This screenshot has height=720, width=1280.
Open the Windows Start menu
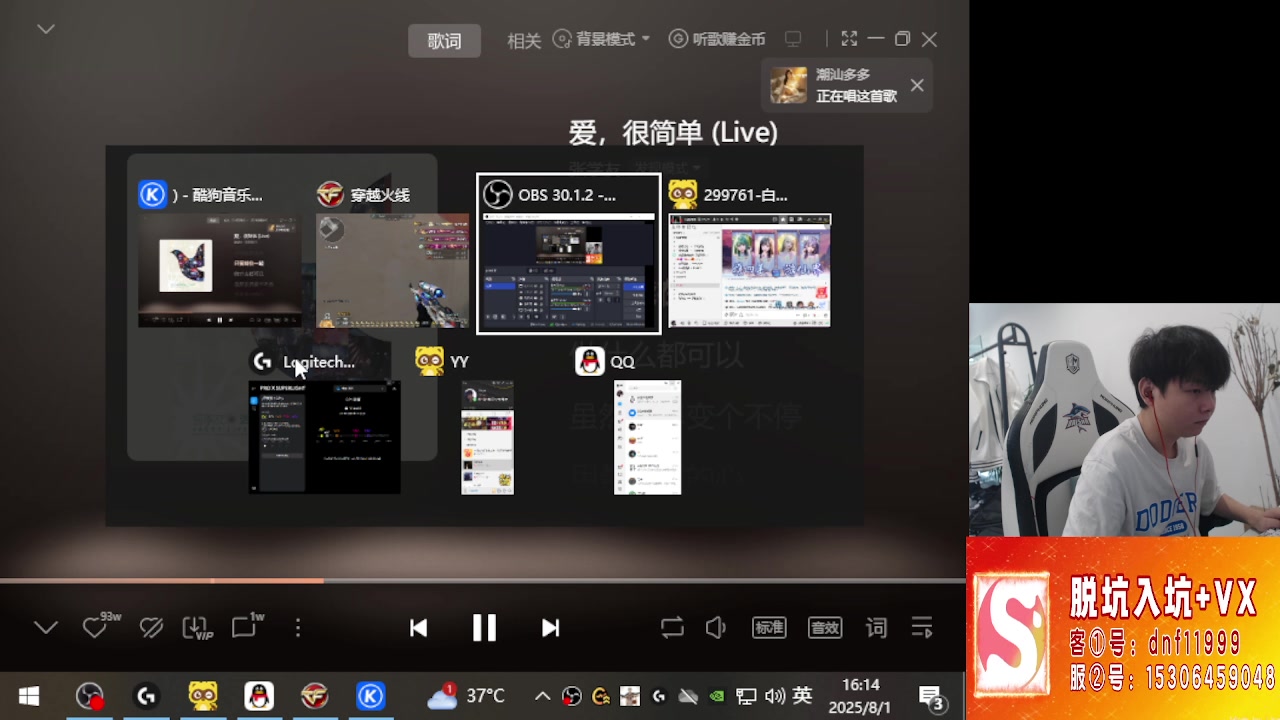(x=29, y=696)
